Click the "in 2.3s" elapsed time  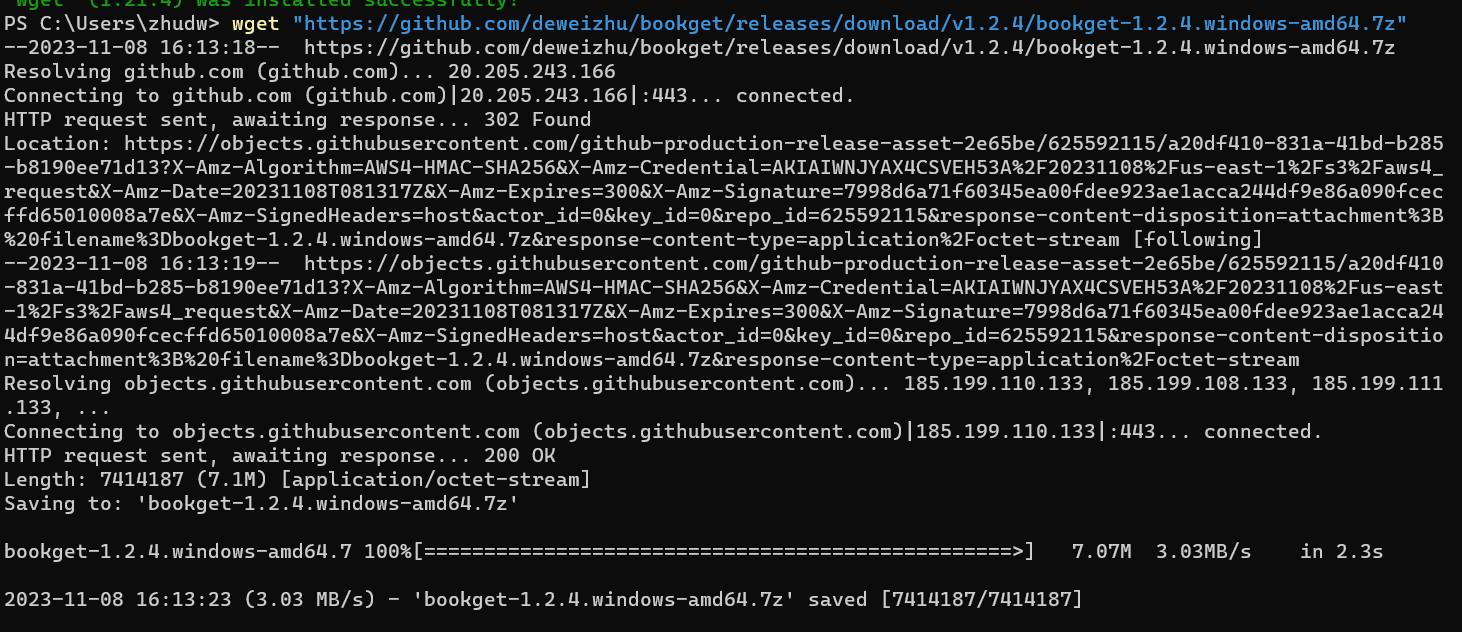1341,552
